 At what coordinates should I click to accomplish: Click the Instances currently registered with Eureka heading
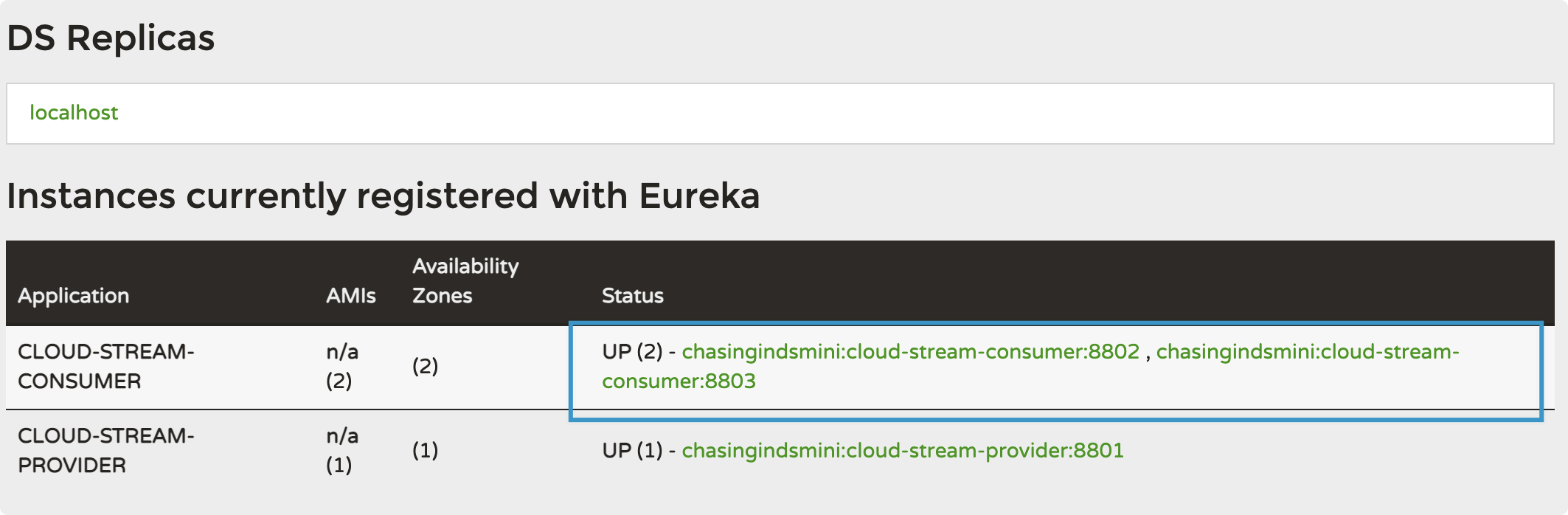pyautogui.click(x=383, y=196)
